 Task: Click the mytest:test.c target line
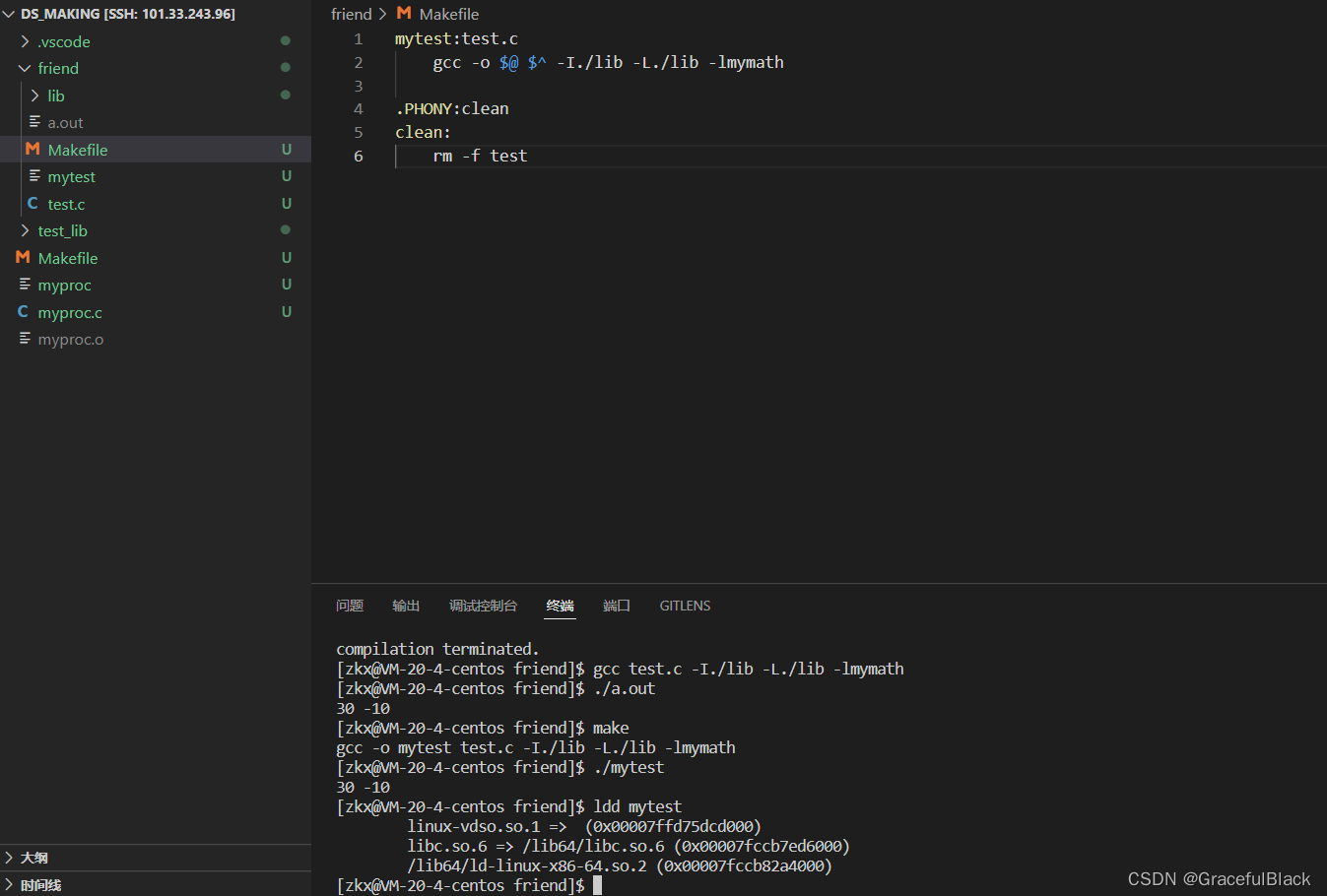tap(456, 38)
